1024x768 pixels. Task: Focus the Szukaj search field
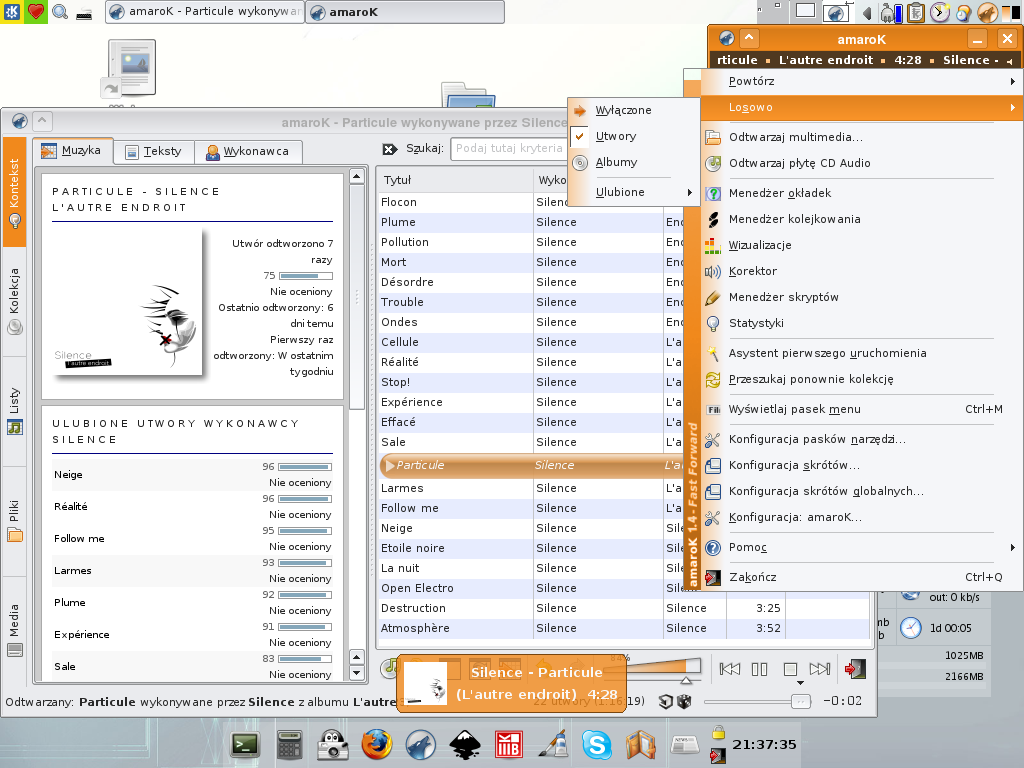coord(509,148)
